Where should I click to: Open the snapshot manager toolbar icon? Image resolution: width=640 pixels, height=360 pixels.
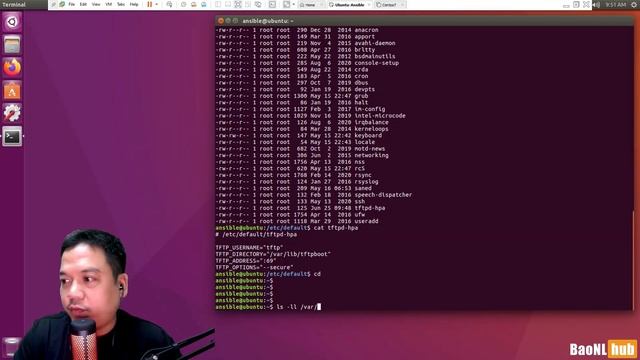pyautogui.click(x=204, y=4)
